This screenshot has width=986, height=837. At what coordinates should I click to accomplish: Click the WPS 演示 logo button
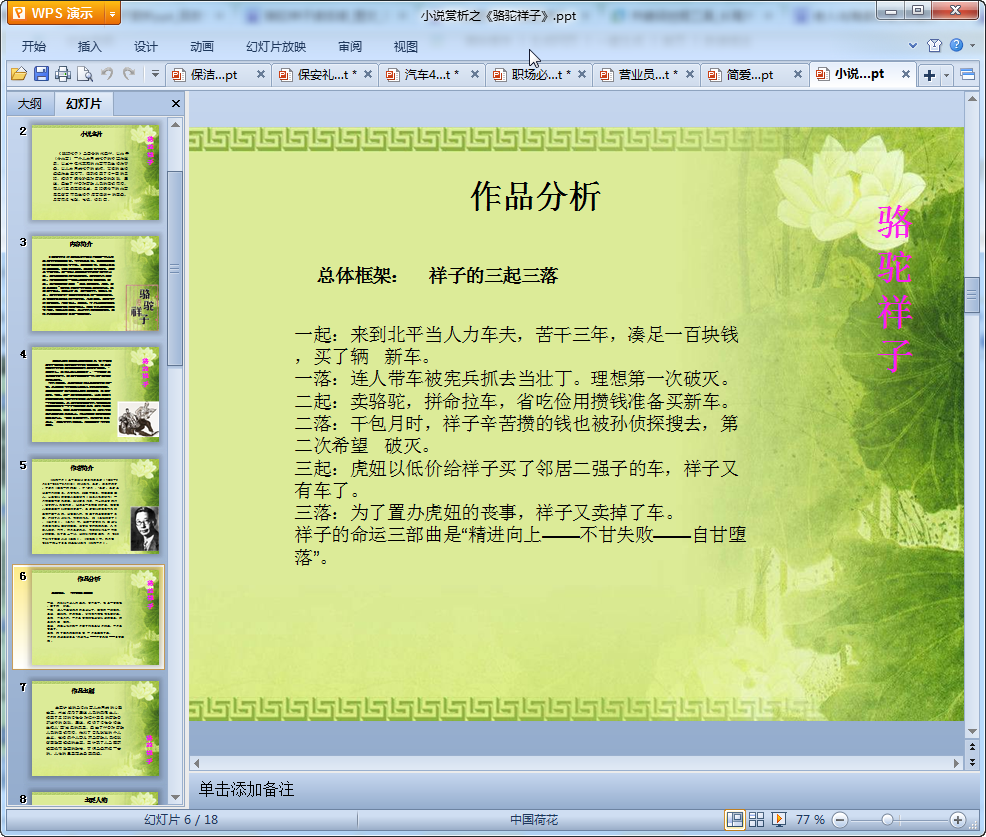(x=57, y=13)
